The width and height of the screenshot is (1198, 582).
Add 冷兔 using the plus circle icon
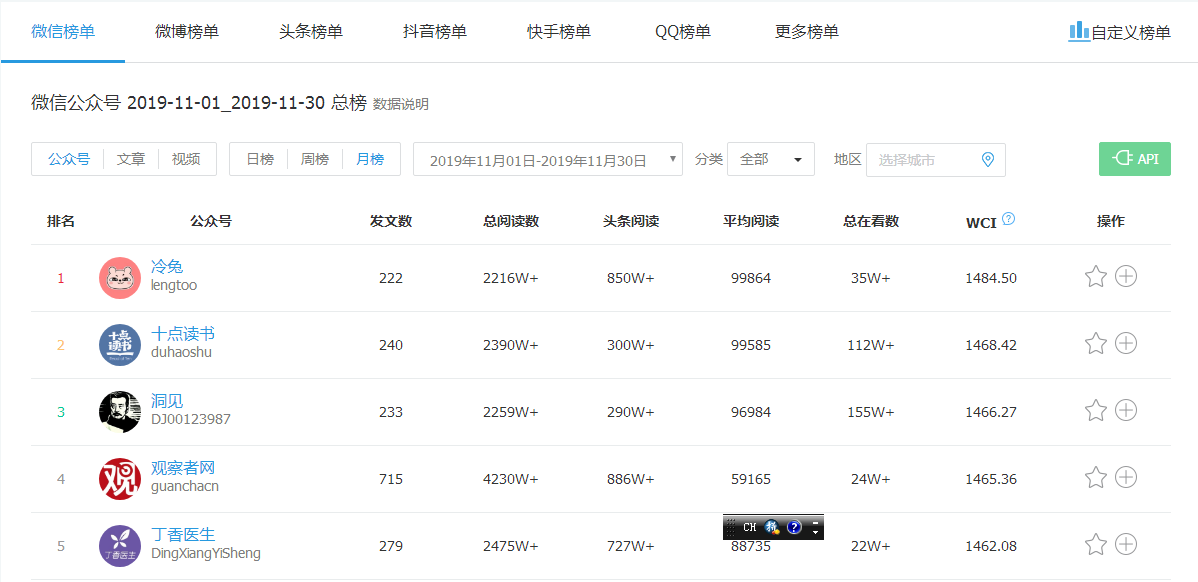1126,276
